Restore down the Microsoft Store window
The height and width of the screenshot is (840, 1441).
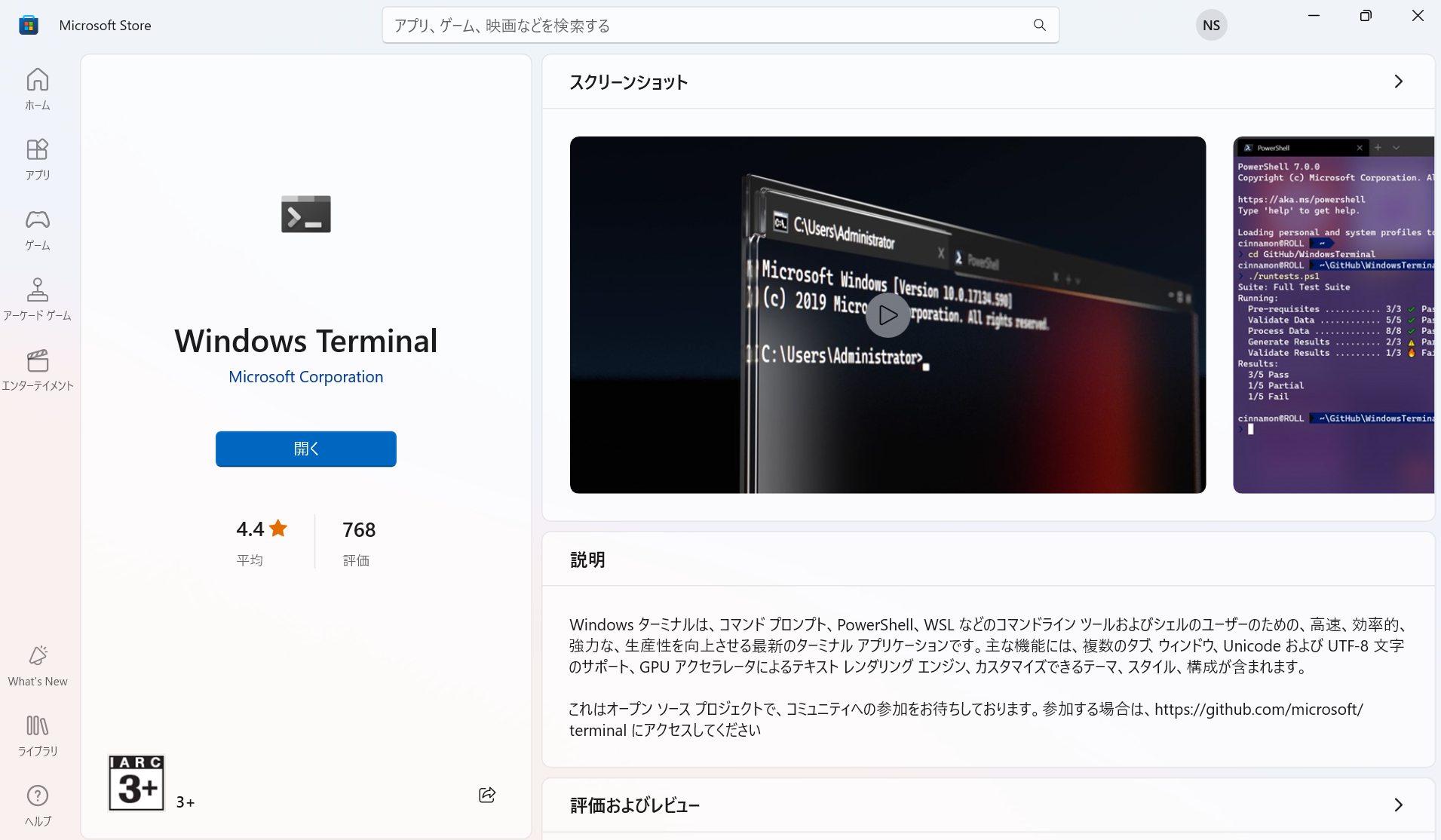pyautogui.click(x=1366, y=16)
